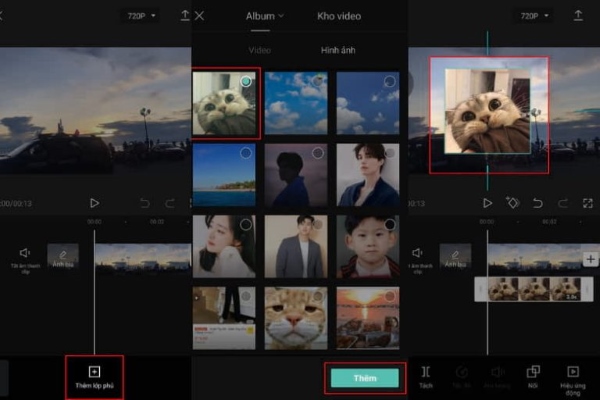The image size is (600, 400).
Task: Play the preview on the left editor screen
Action: pos(94,203)
